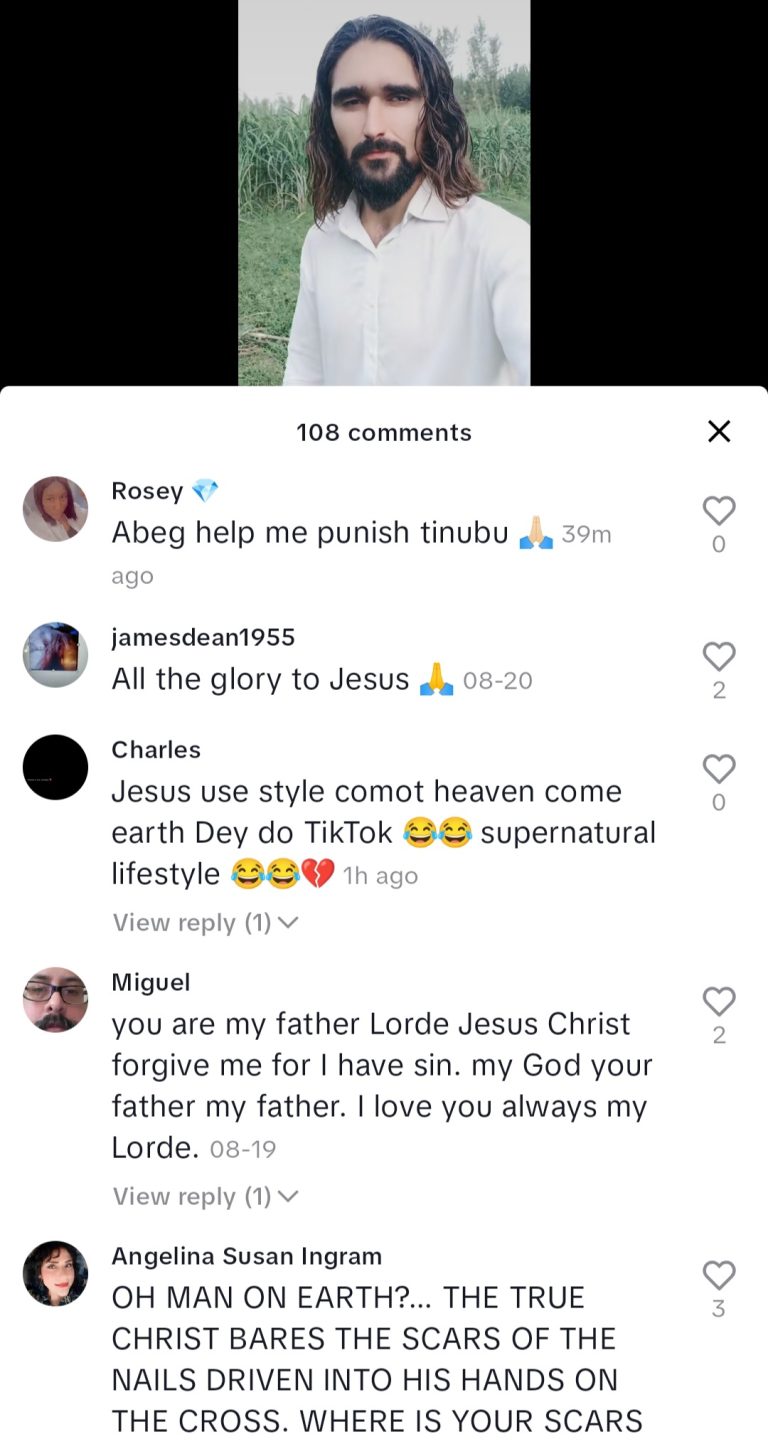Close the comments panel
Screen dimensions: 768x1444
719,431
